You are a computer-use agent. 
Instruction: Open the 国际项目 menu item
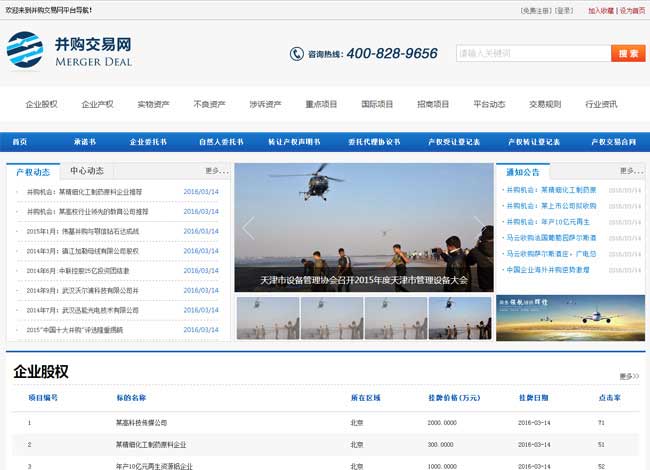coord(377,104)
